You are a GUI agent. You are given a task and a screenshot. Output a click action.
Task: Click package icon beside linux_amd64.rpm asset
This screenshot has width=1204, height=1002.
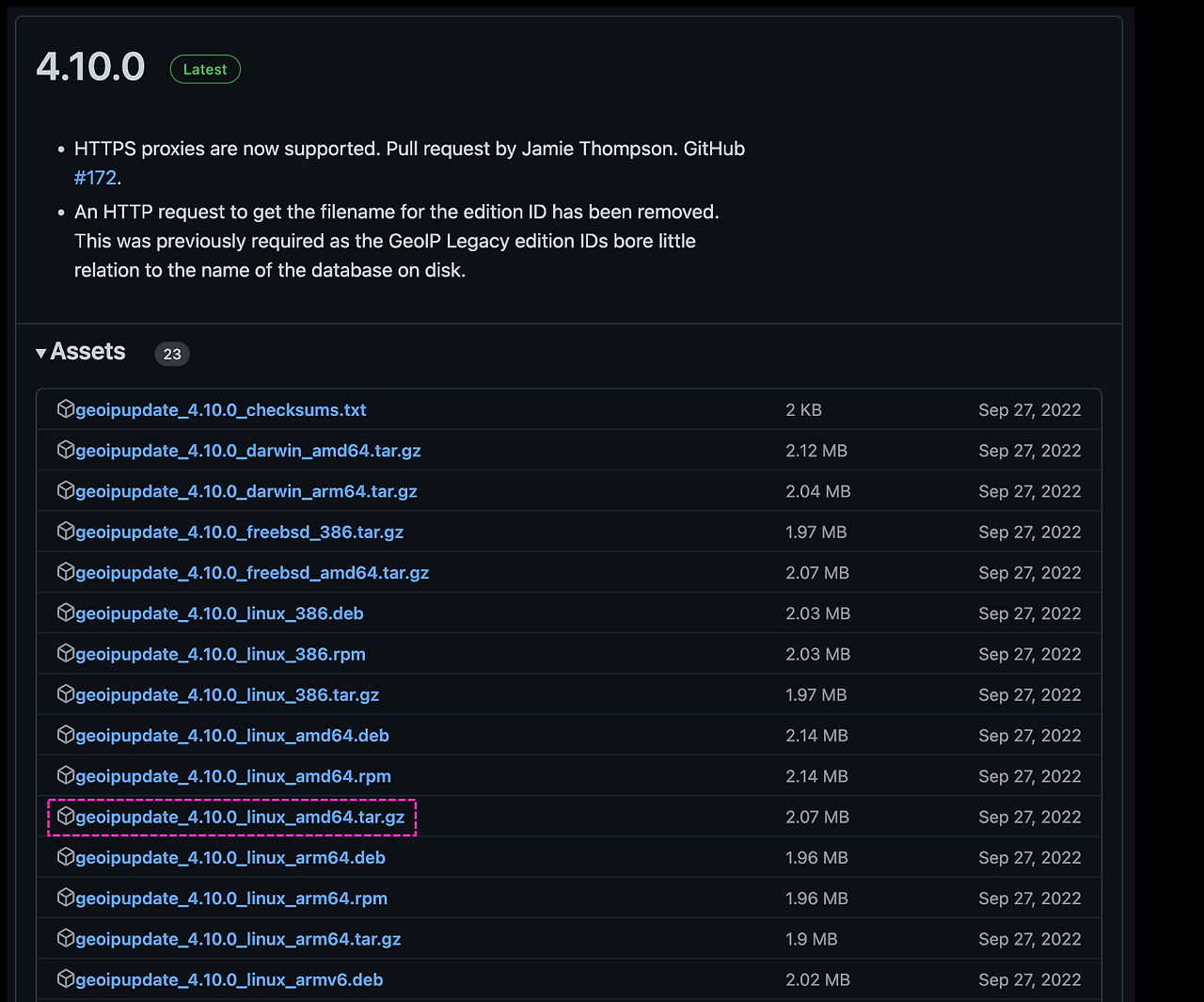click(66, 775)
